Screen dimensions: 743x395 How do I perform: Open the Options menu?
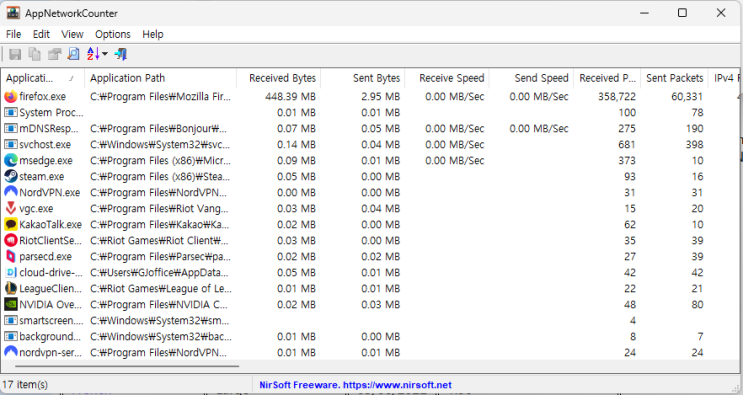point(113,34)
